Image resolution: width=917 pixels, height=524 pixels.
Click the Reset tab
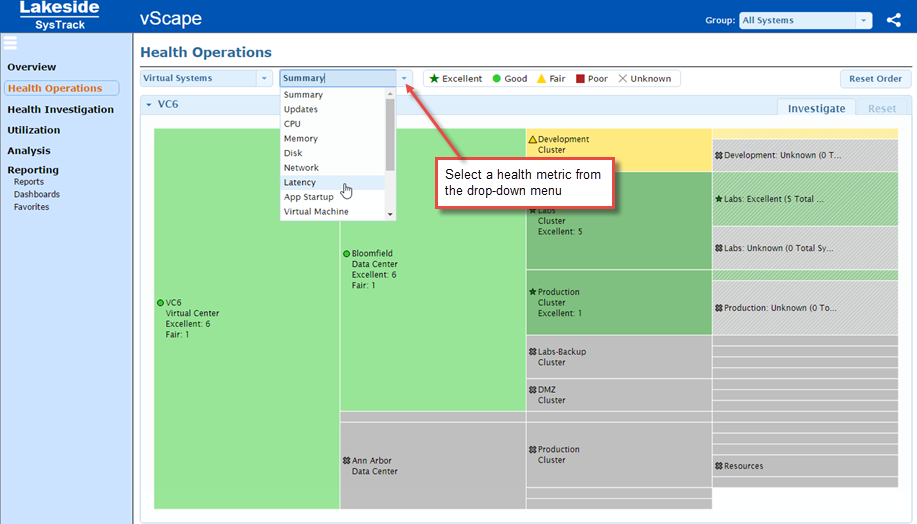pyautogui.click(x=881, y=108)
